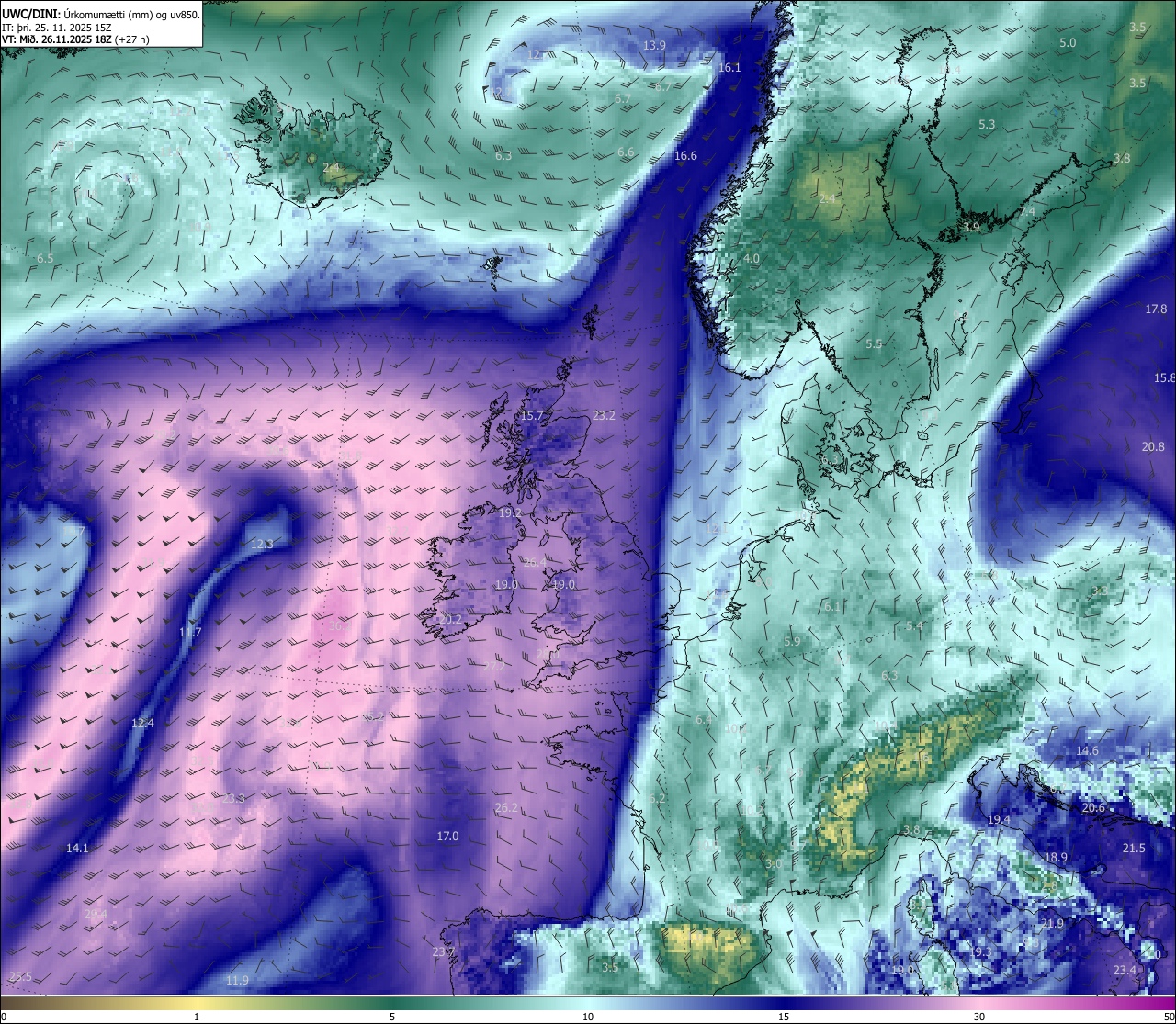The width and height of the screenshot is (1176, 1024).
Task: Click the 12.3 value in the Atlantic
Action: point(262,545)
